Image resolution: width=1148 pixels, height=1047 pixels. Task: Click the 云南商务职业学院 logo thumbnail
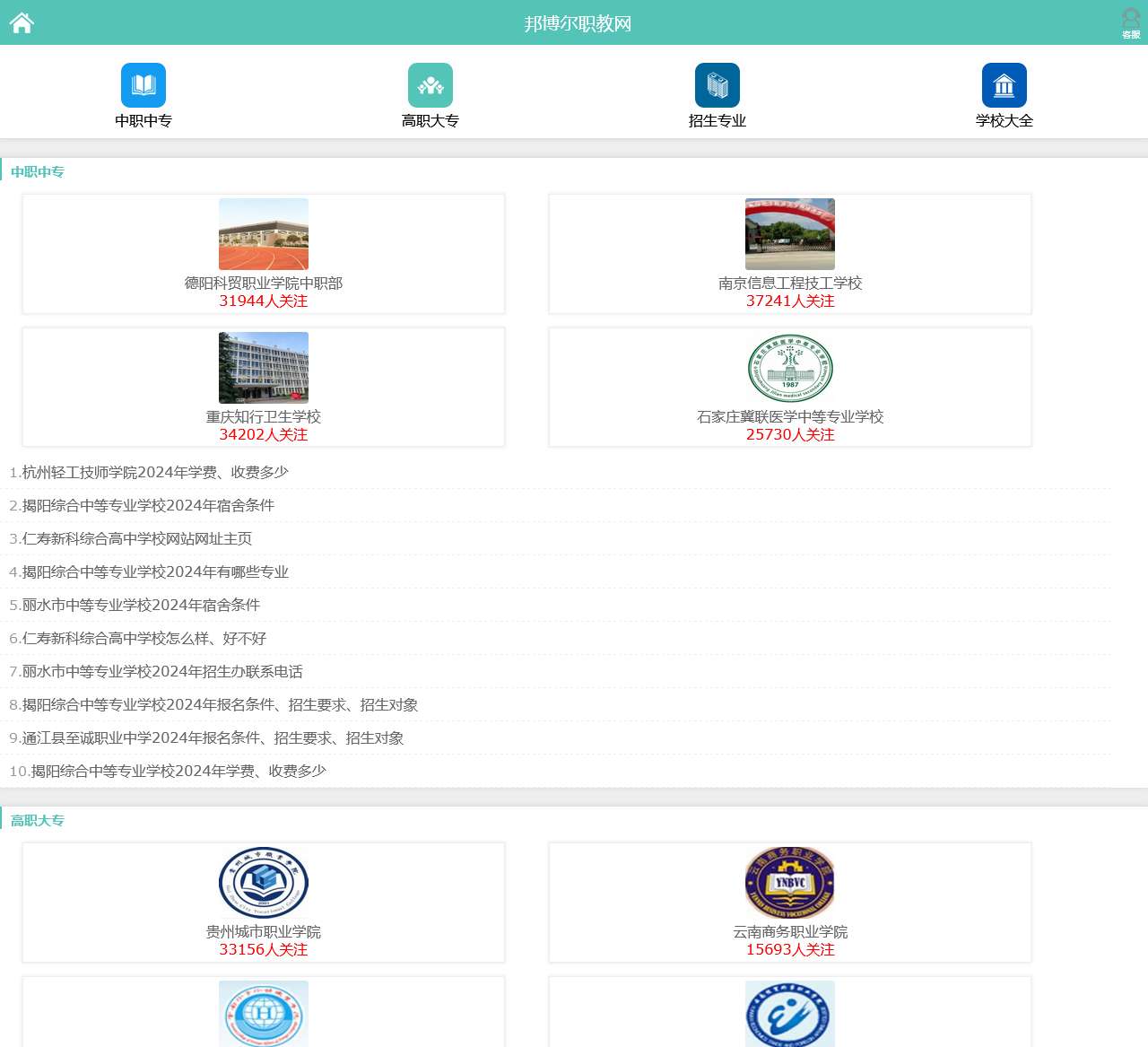tap(789, 882)
